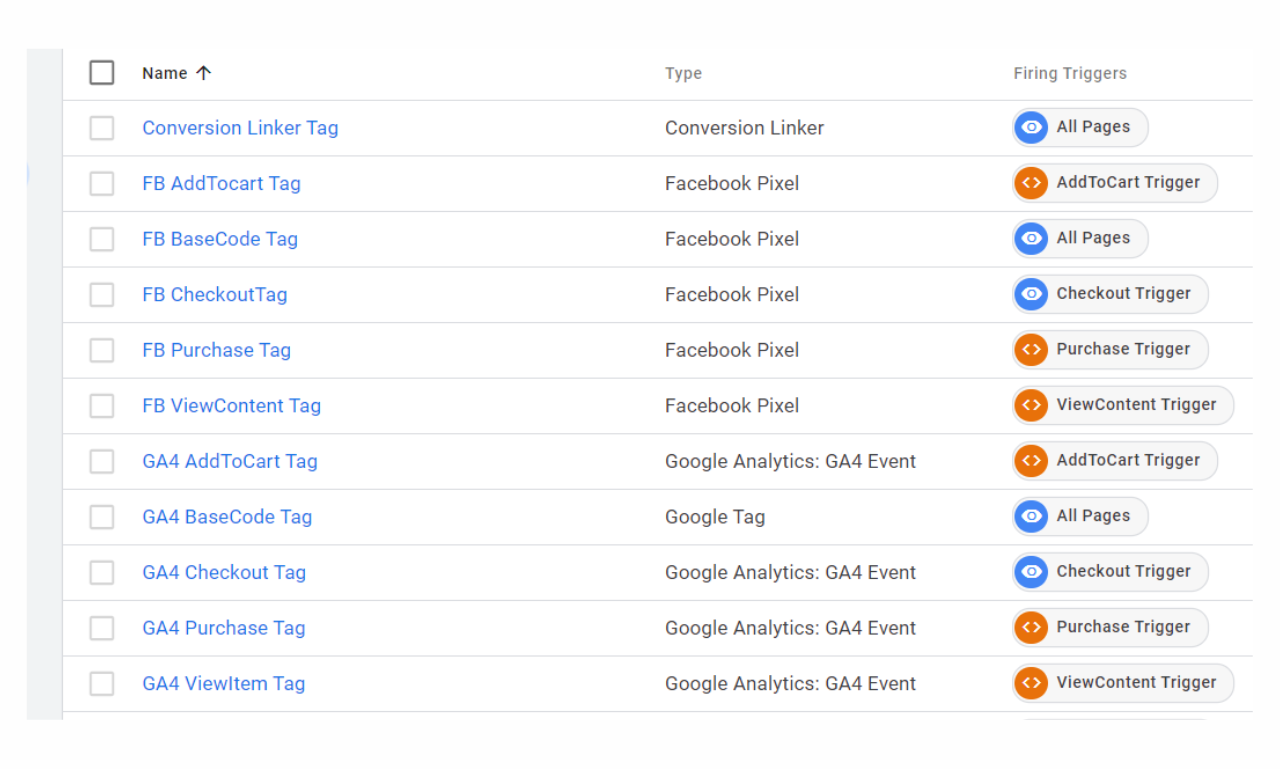
Task: Sort the tag list by Type column
Action: (683, 73)
